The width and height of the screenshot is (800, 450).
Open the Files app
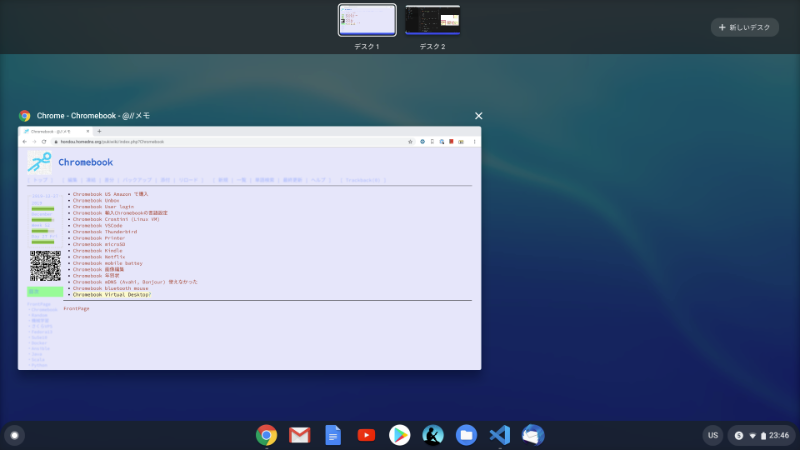coord(465,435)
